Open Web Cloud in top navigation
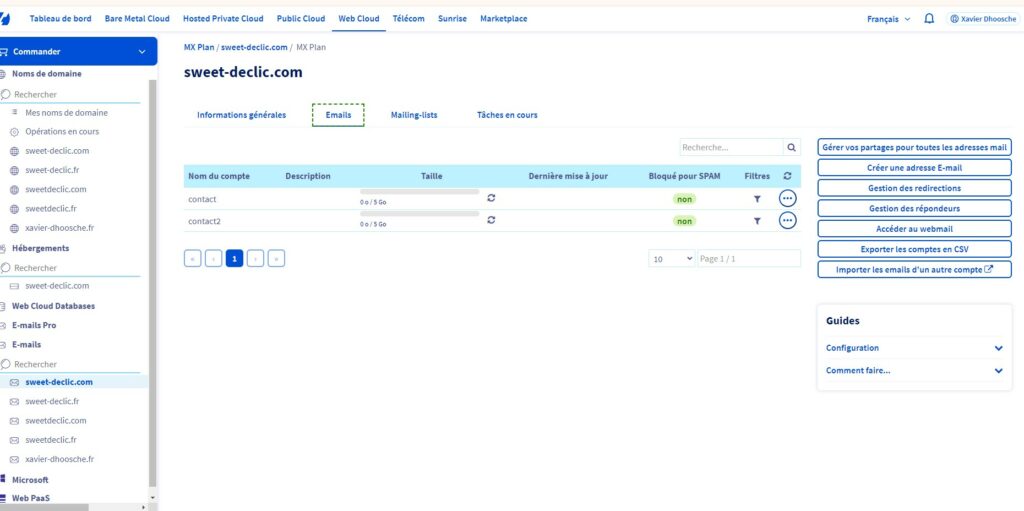 tap(359, 18)
